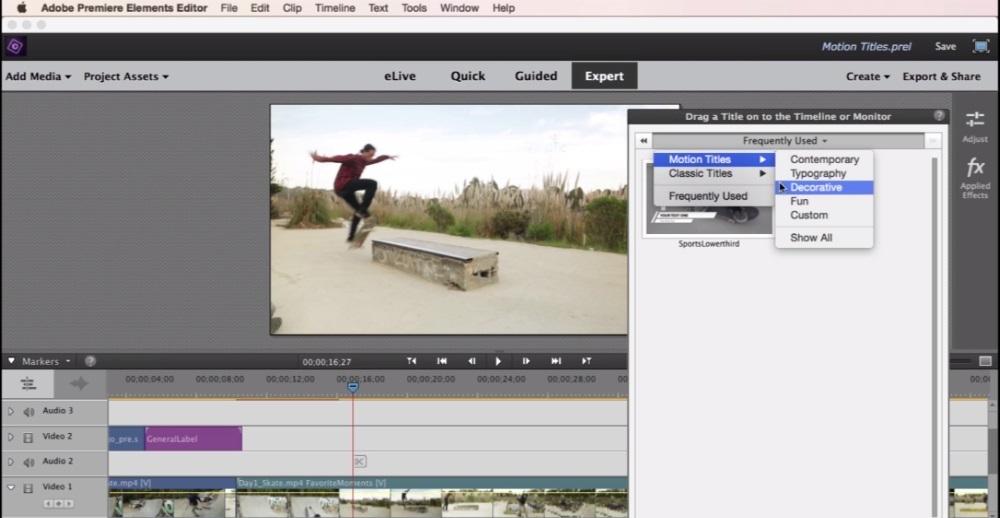The width and height of the screenshot is (1000, 518).
Task: Click Export & Share
Action: click(941, 77)
